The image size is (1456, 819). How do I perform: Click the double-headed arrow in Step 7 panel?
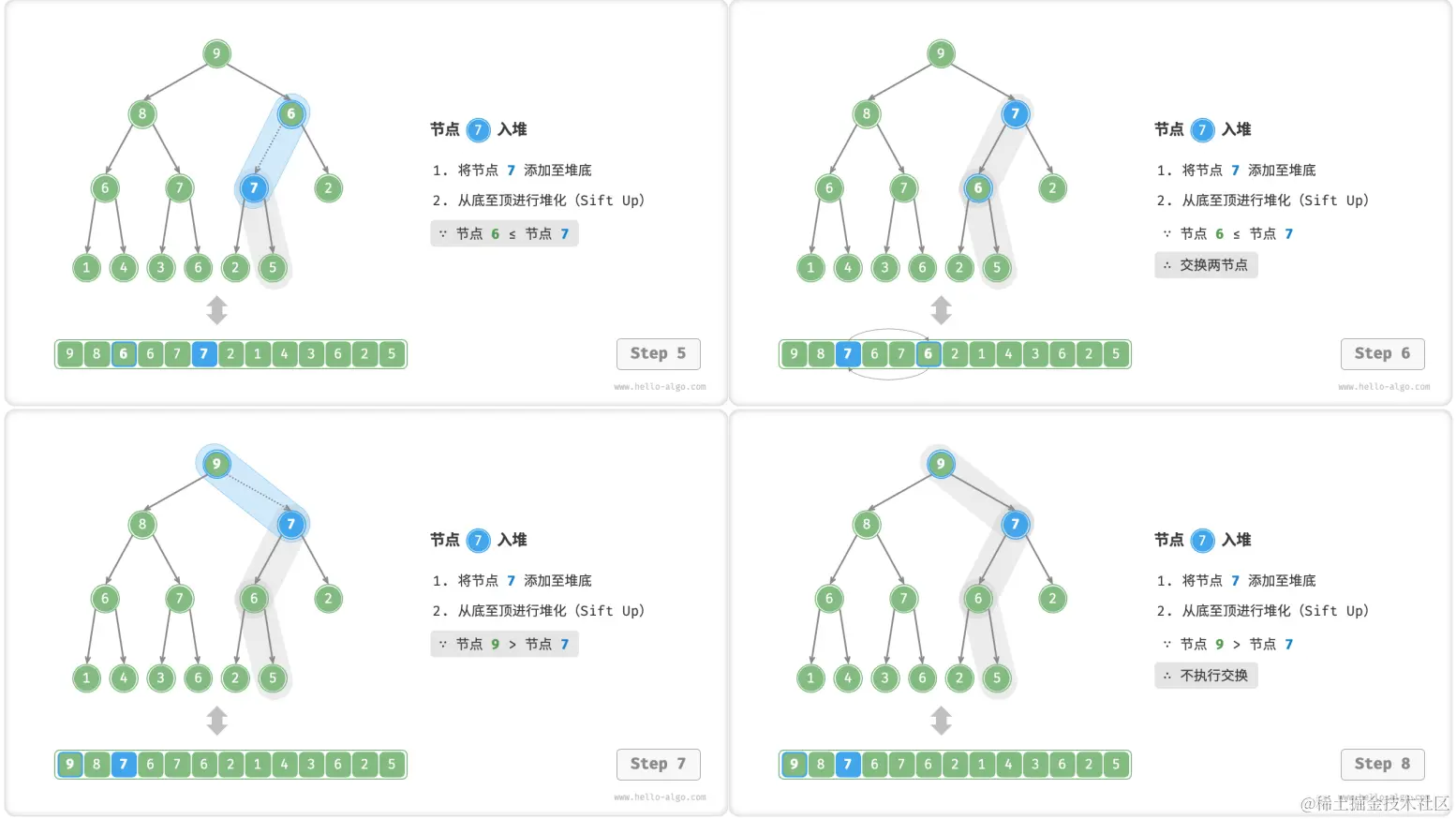(x=217, y=721)
